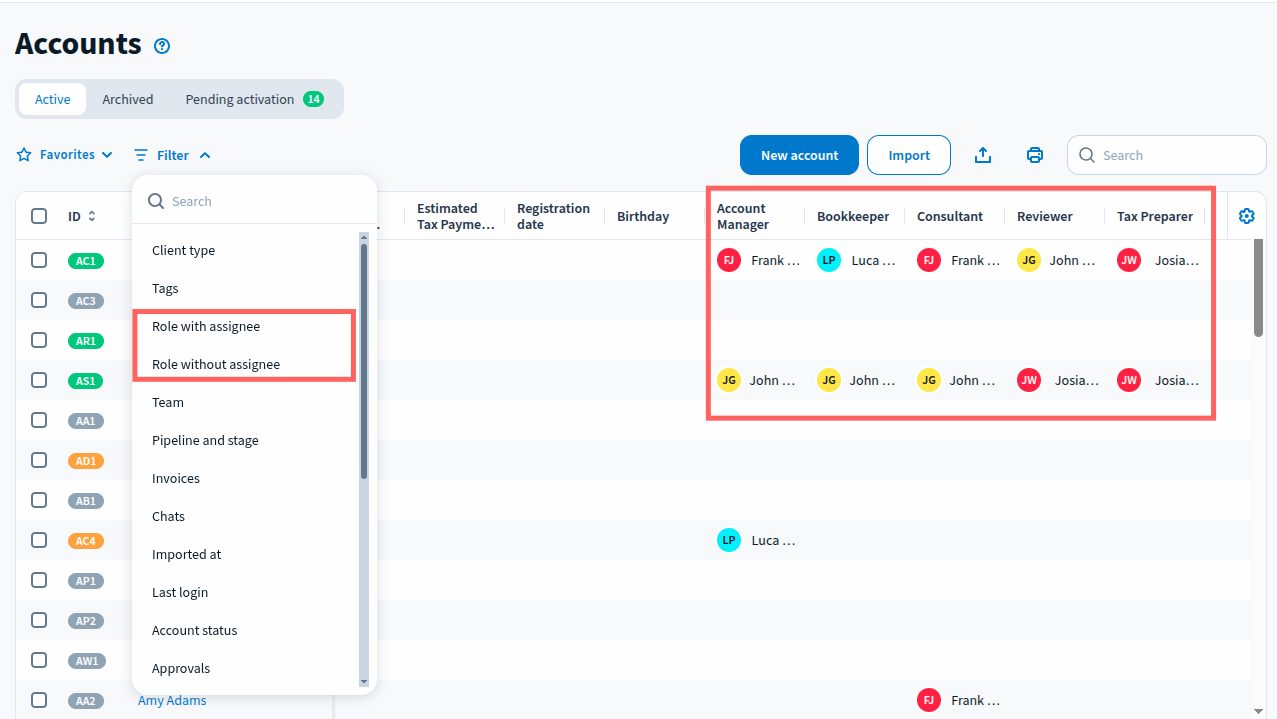This screenshot has width=1277, height=719.
Task: Select the checkbox for account AS1
Action: pos(39,380)
